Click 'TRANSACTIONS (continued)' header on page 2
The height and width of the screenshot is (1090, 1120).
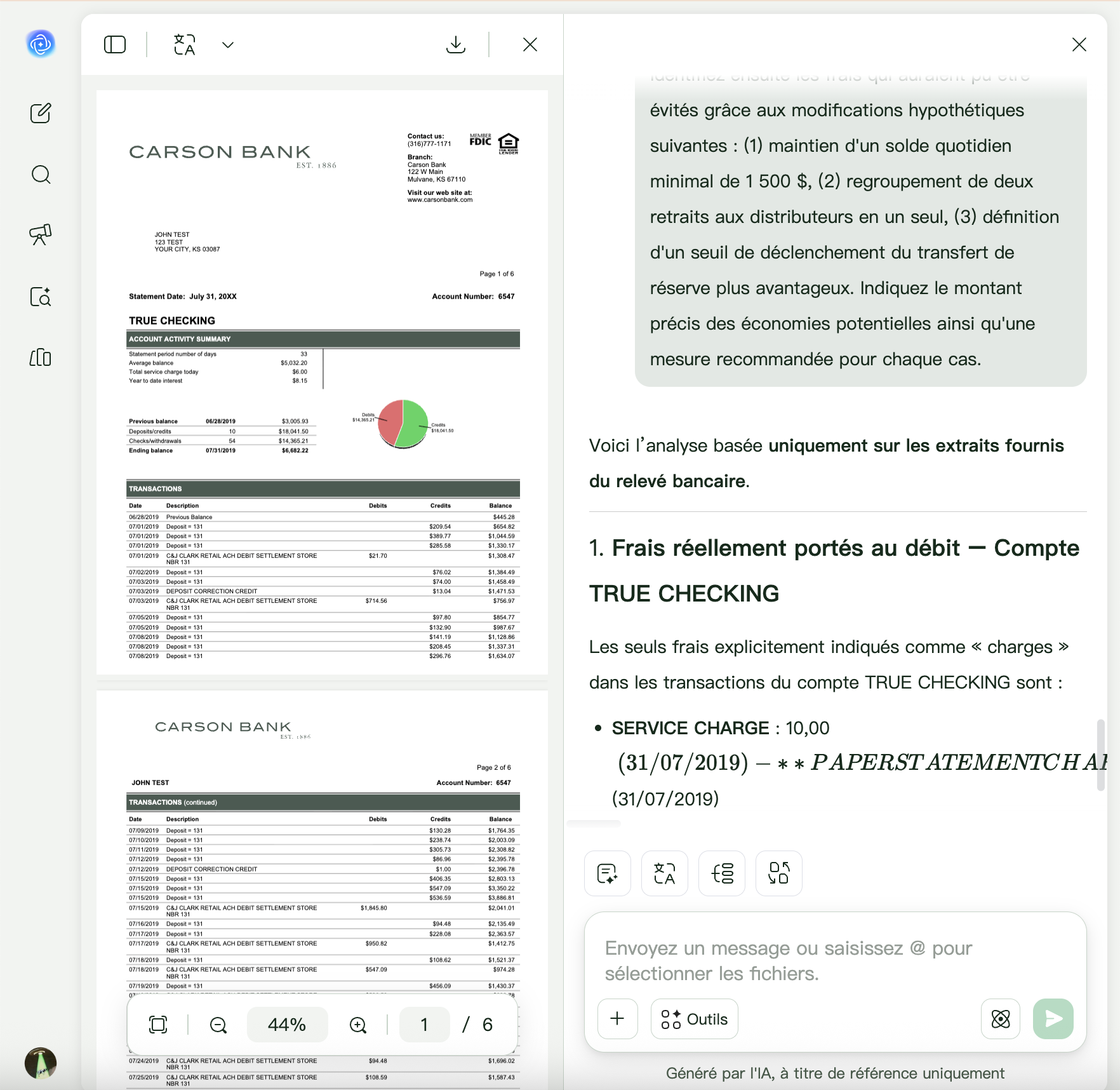point(323,802)
